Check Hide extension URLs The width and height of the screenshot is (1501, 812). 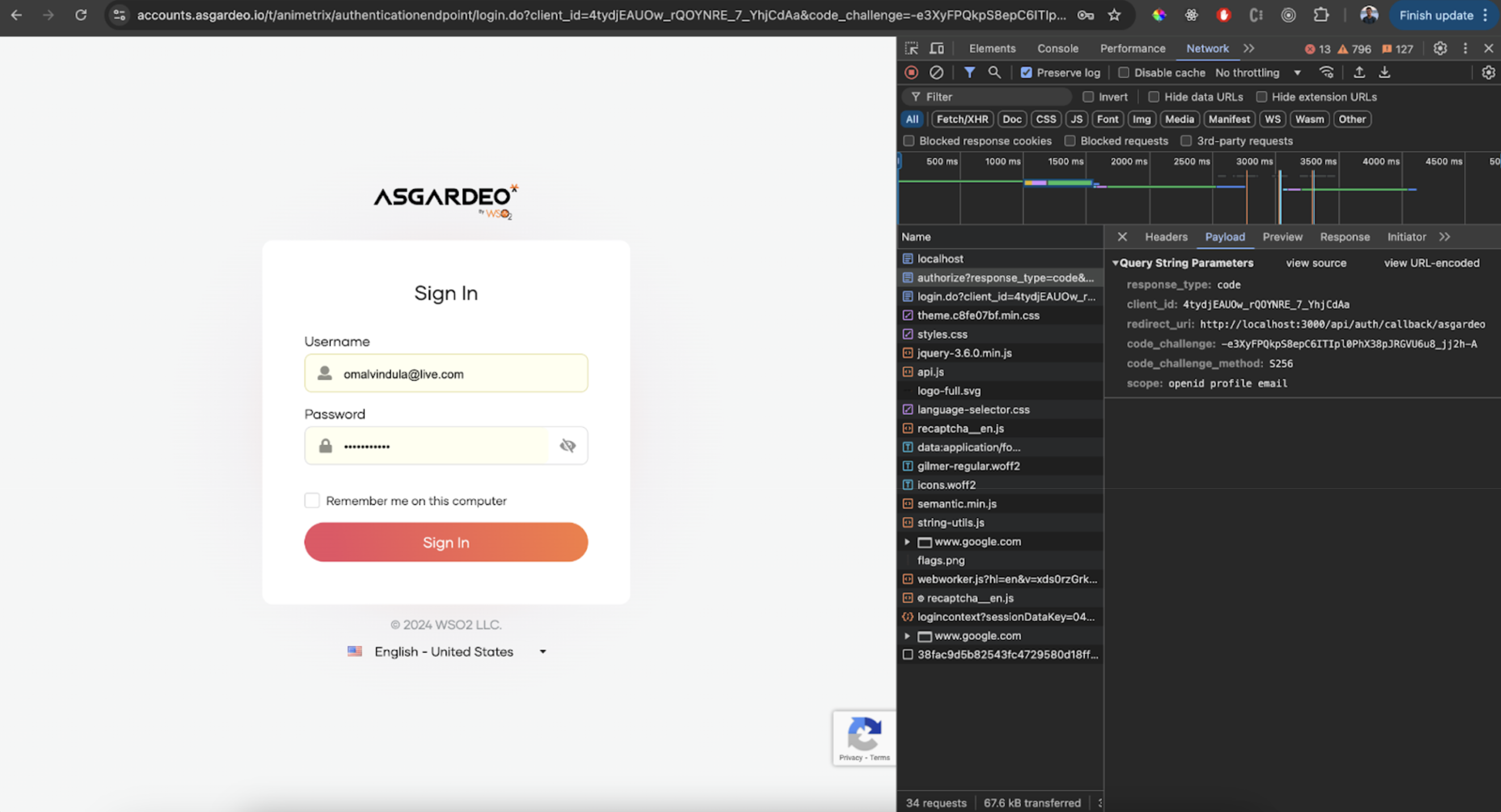[x=1261, y=97]
